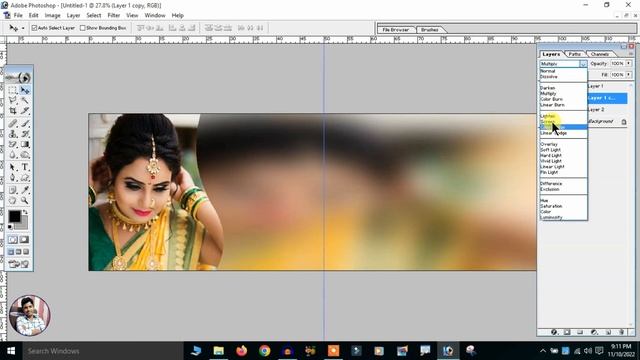Select the History Brush tool
The width and height of the screenshot is (640, 360).
pos(25,133)
